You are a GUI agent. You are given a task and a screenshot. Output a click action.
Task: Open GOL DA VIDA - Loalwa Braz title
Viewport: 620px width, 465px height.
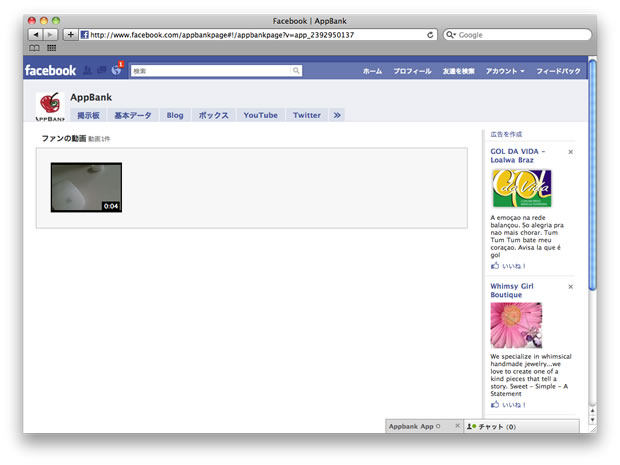518,156
